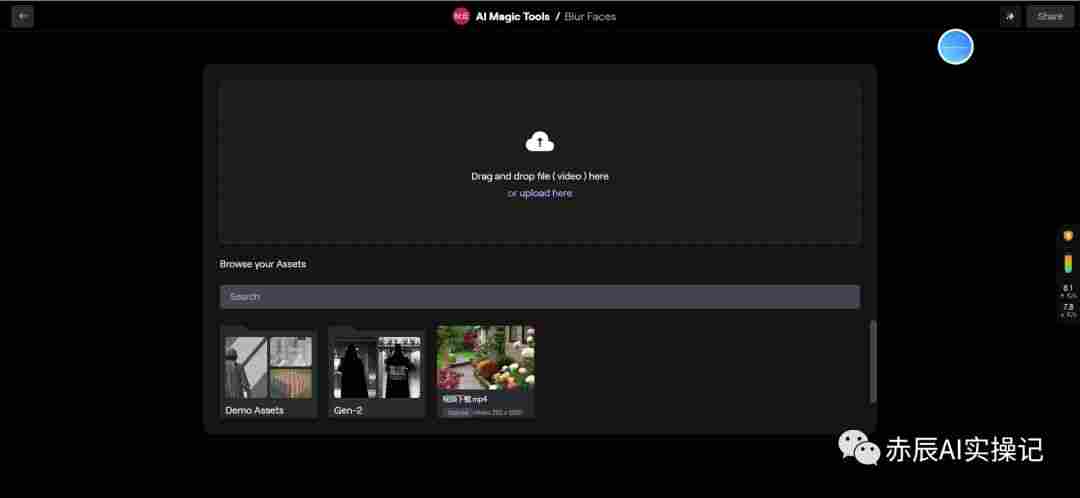Click the WeChat logo in the watermark
This screenshot has width=1080, height=498.
point(858,448)
